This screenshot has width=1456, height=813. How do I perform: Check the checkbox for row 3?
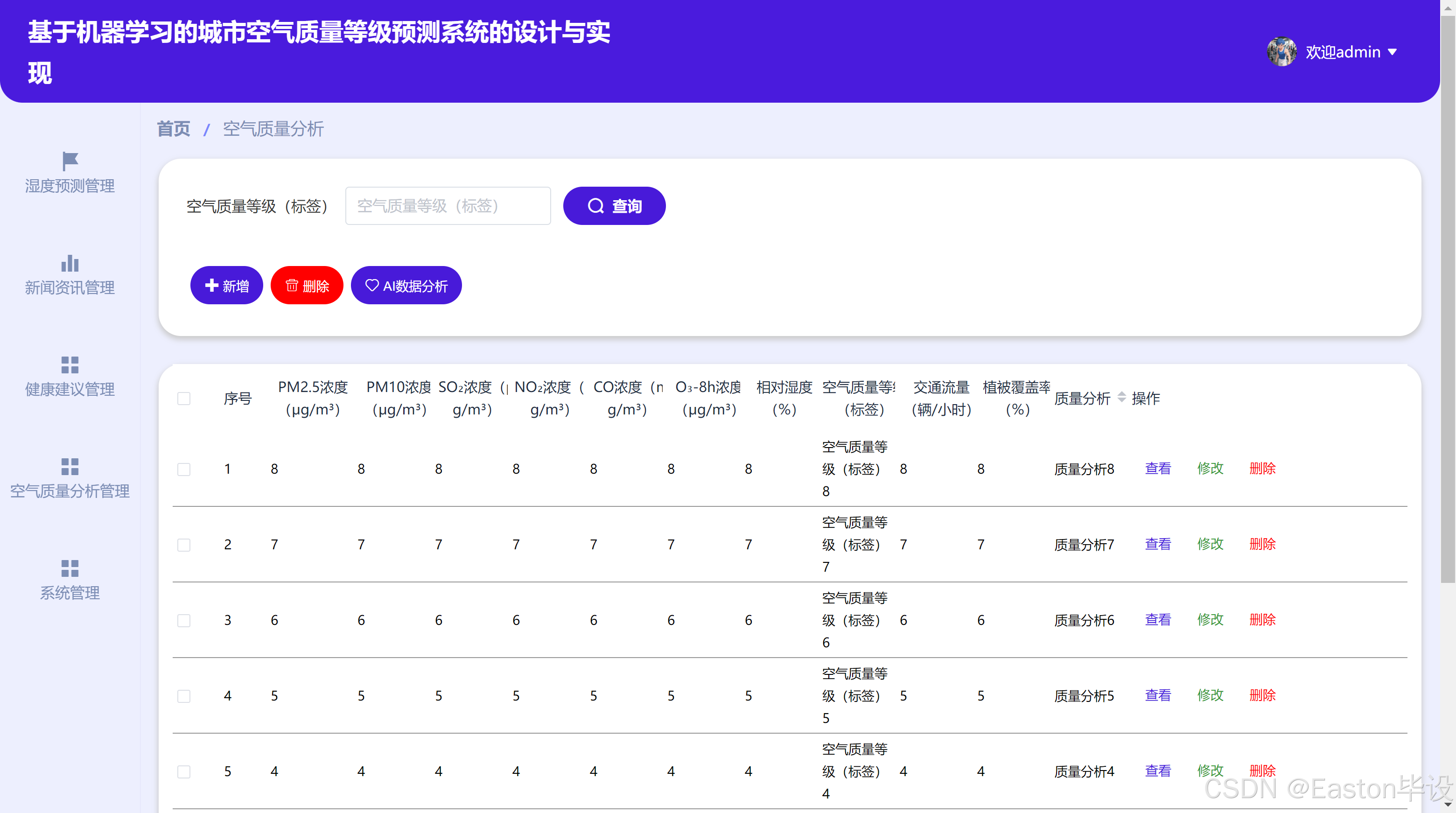(184, 621)
